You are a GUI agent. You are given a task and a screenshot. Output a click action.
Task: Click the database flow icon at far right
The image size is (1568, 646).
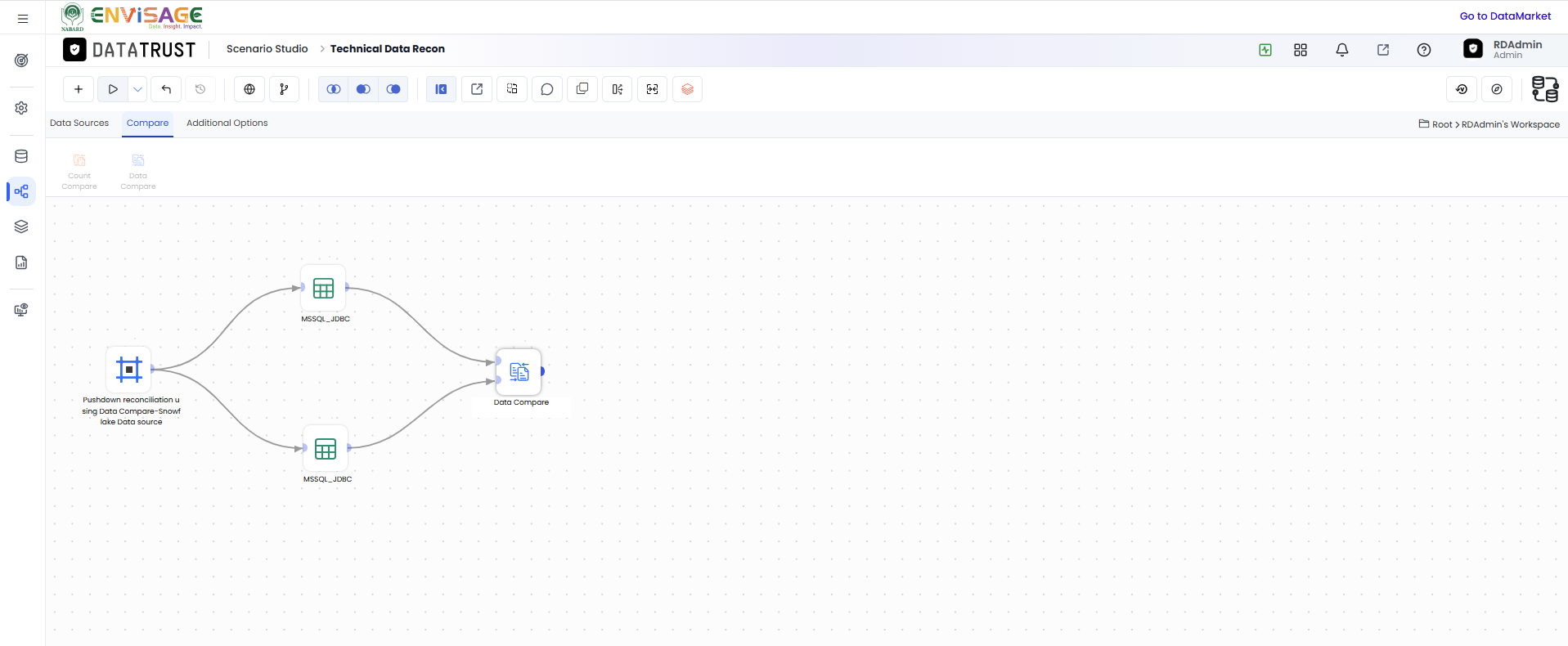pos(1545,89)
